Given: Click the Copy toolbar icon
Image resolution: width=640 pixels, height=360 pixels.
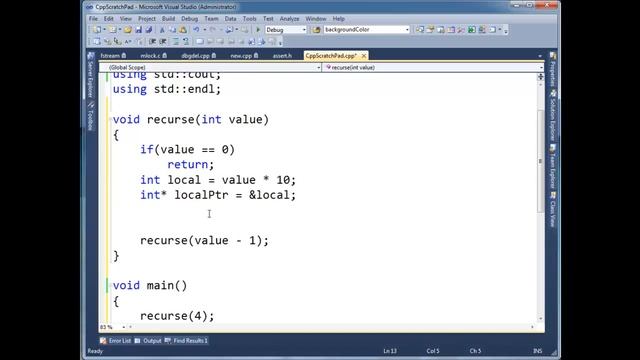Looking at the screenshot, I should (x=172, y=30).
